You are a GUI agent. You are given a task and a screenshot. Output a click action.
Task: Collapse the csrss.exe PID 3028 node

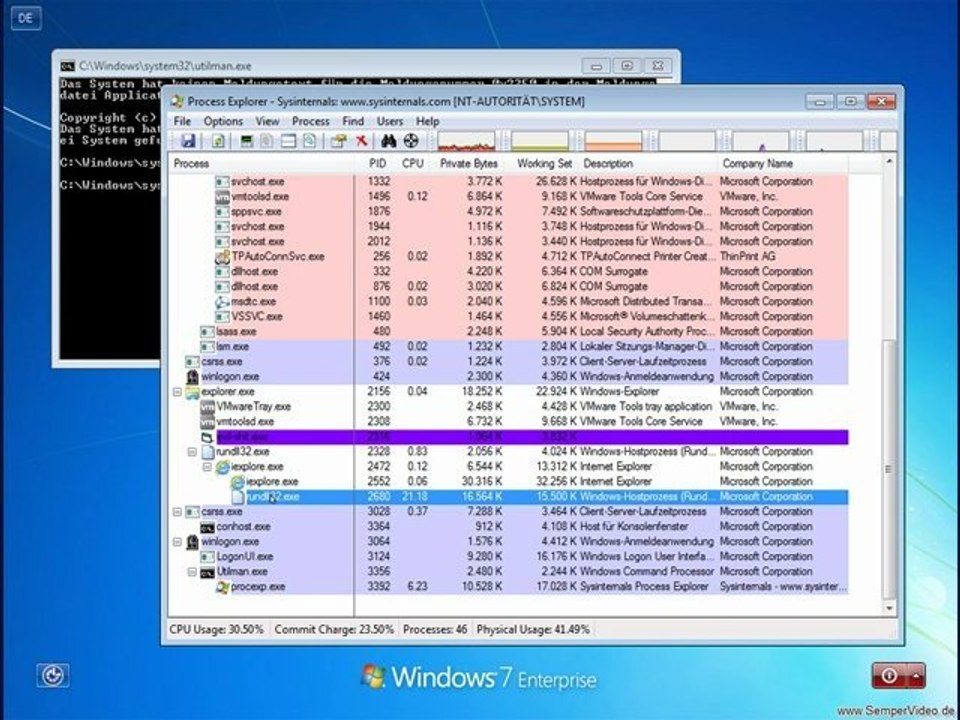[x=177, y=512]
